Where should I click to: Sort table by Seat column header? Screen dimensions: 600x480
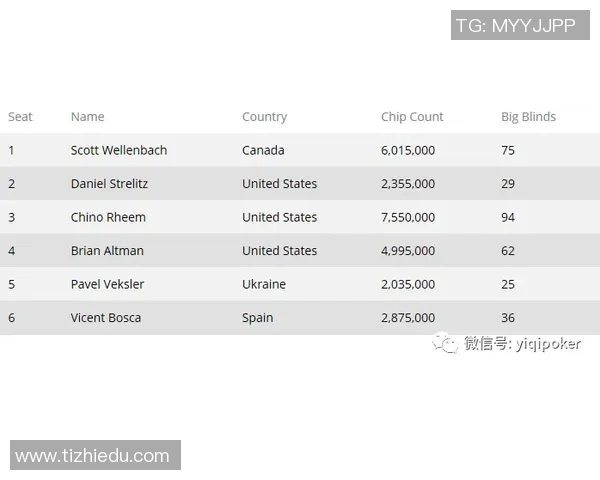[20, 117]
